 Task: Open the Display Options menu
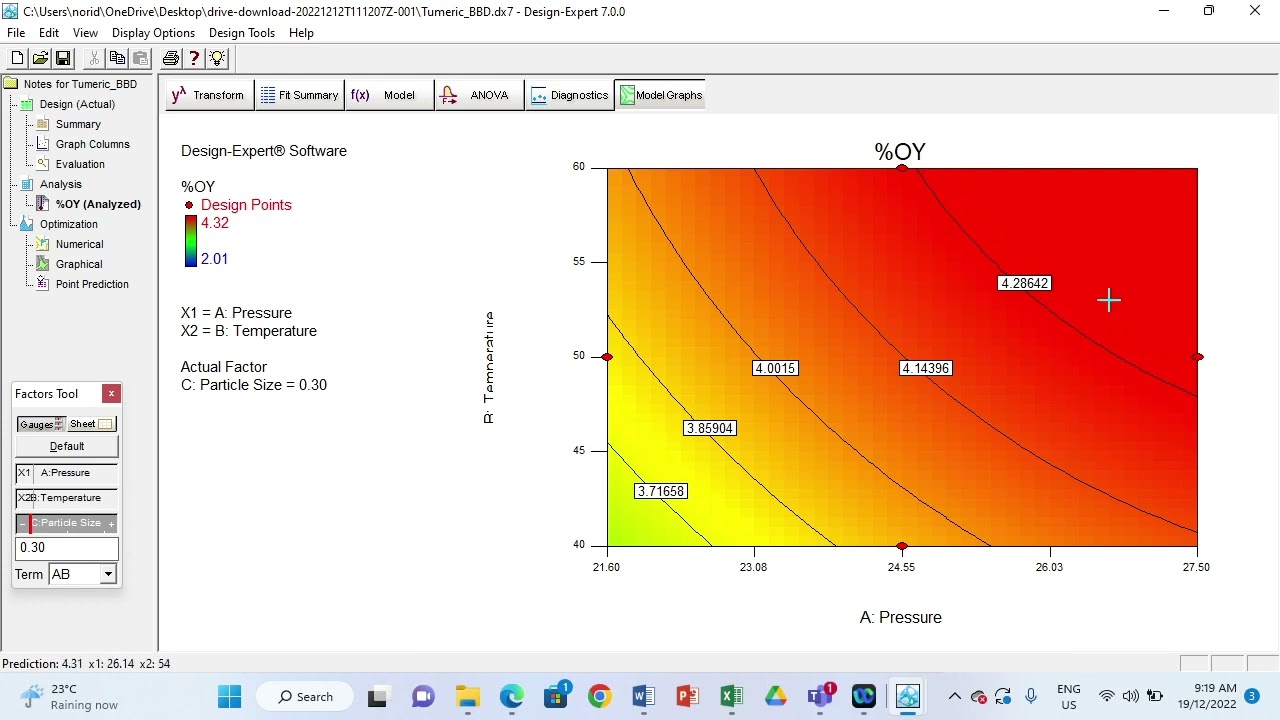click(x=153, y=33)
